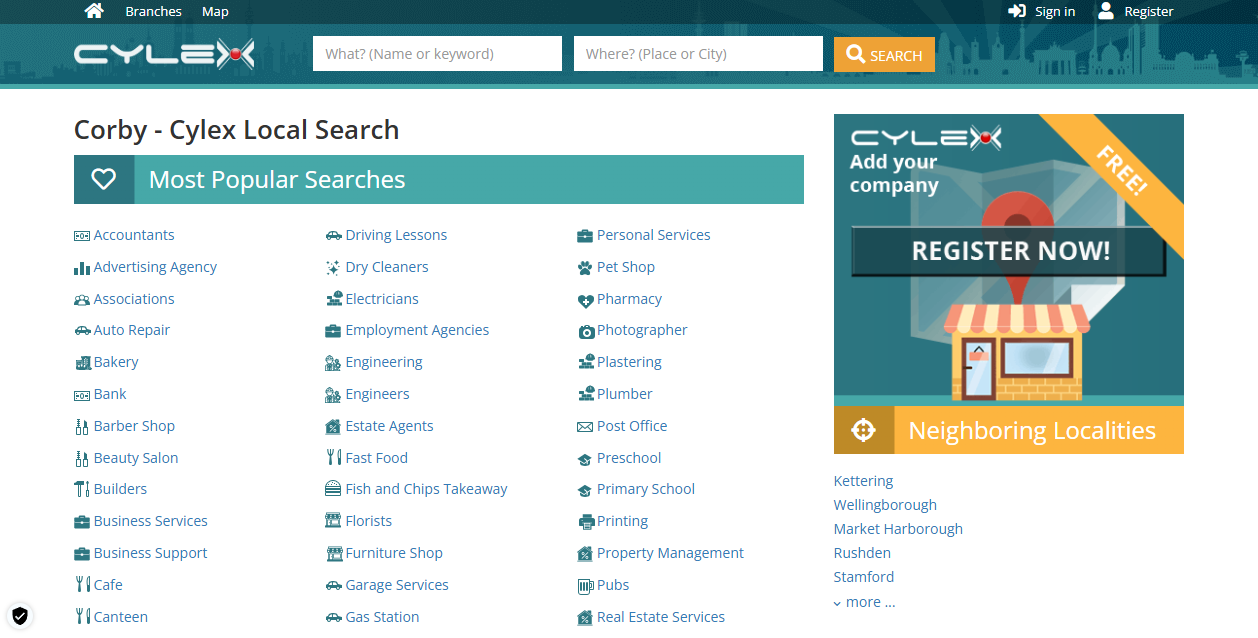This screenshot has height=638, width=1258.
Task: Click the shield icon in bottom left corner
Action: point(20,616)
